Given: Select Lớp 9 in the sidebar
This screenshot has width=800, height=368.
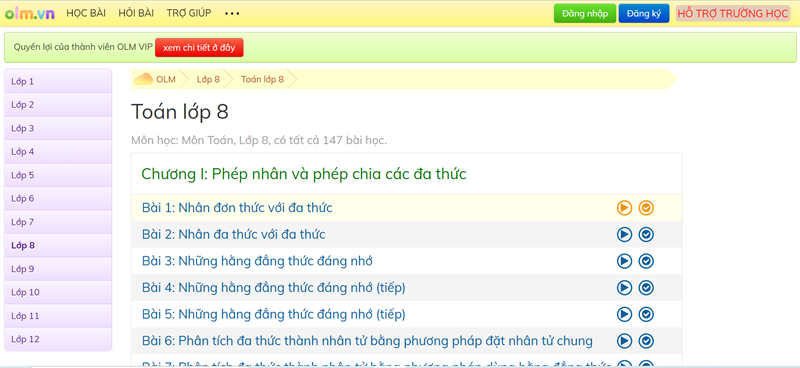Looking at the screenshot, I should click(x=58, y=269).
